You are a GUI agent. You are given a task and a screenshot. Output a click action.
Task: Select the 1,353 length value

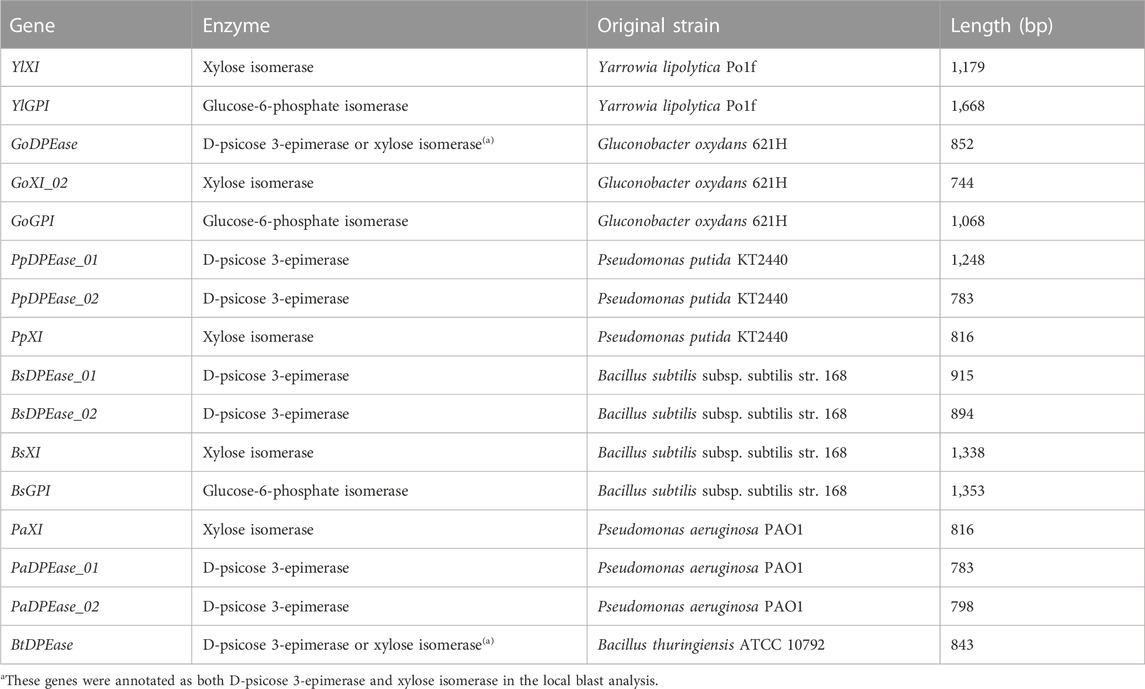click(x=968, y=491)
